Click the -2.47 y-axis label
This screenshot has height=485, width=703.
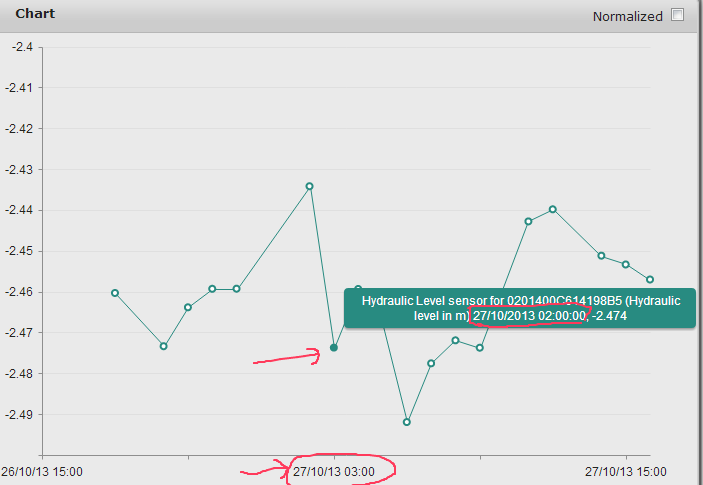tap(19, 333)
